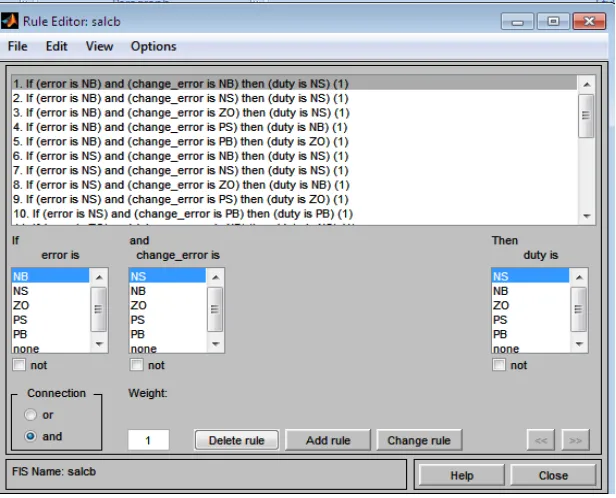Open the Edit menu
Image resolution: width=616 pixels, height=498 pixels.
[x=57, y=46]
